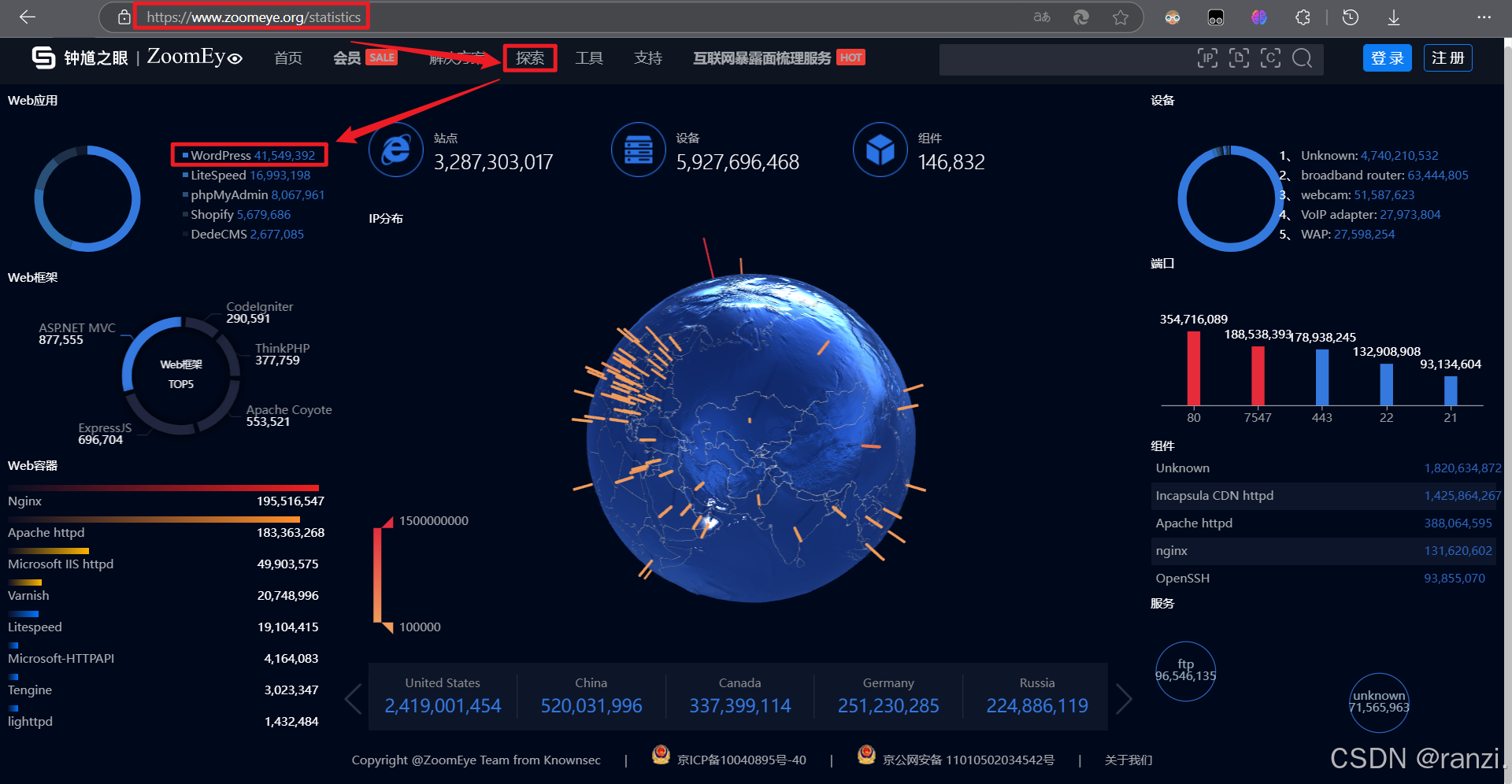The width and height of the screenshot is (1512, 784).
Task: Click the broadband router 63,444,805 entry
Action: [x=1374, y=175]
